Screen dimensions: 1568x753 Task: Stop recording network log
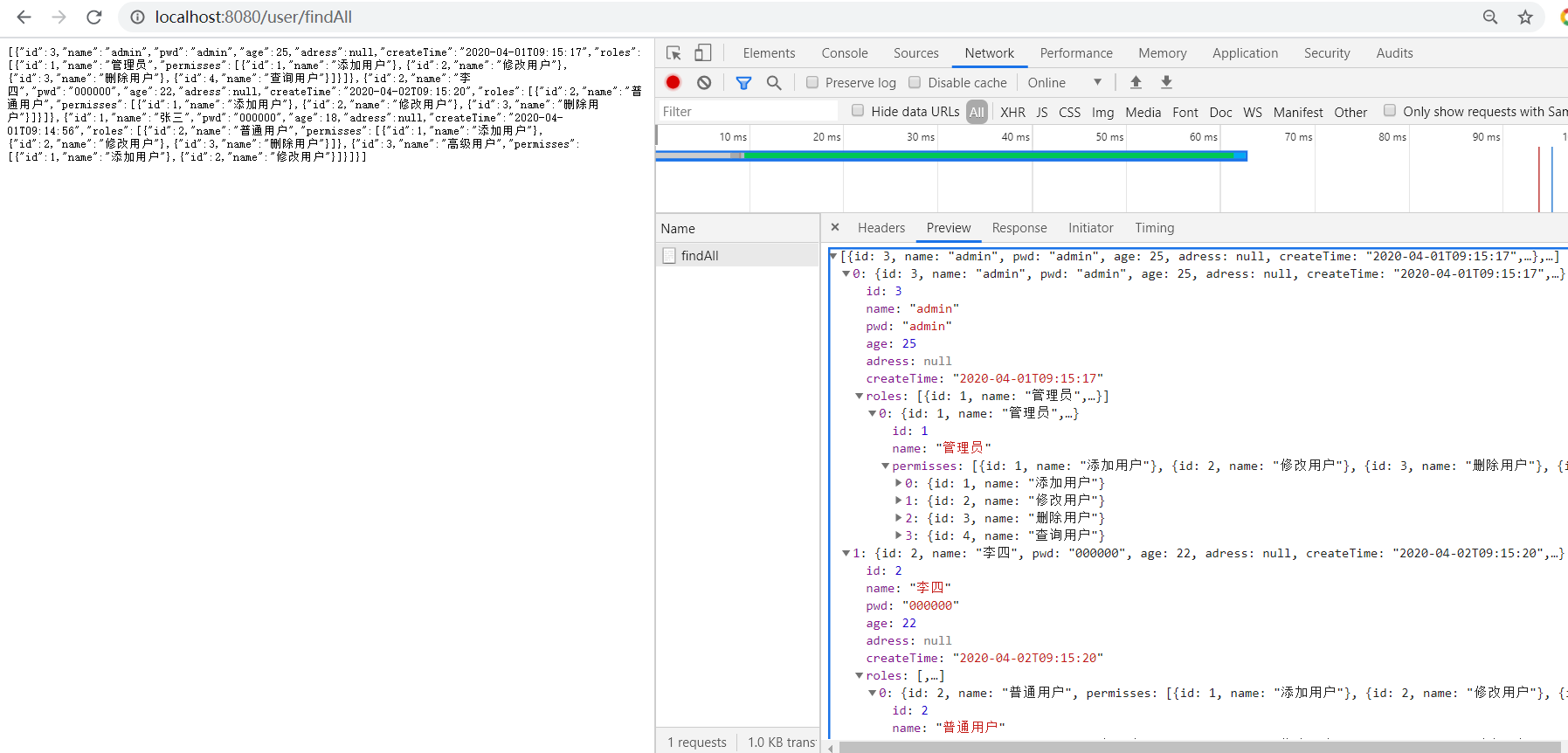(x=673, y=82)
